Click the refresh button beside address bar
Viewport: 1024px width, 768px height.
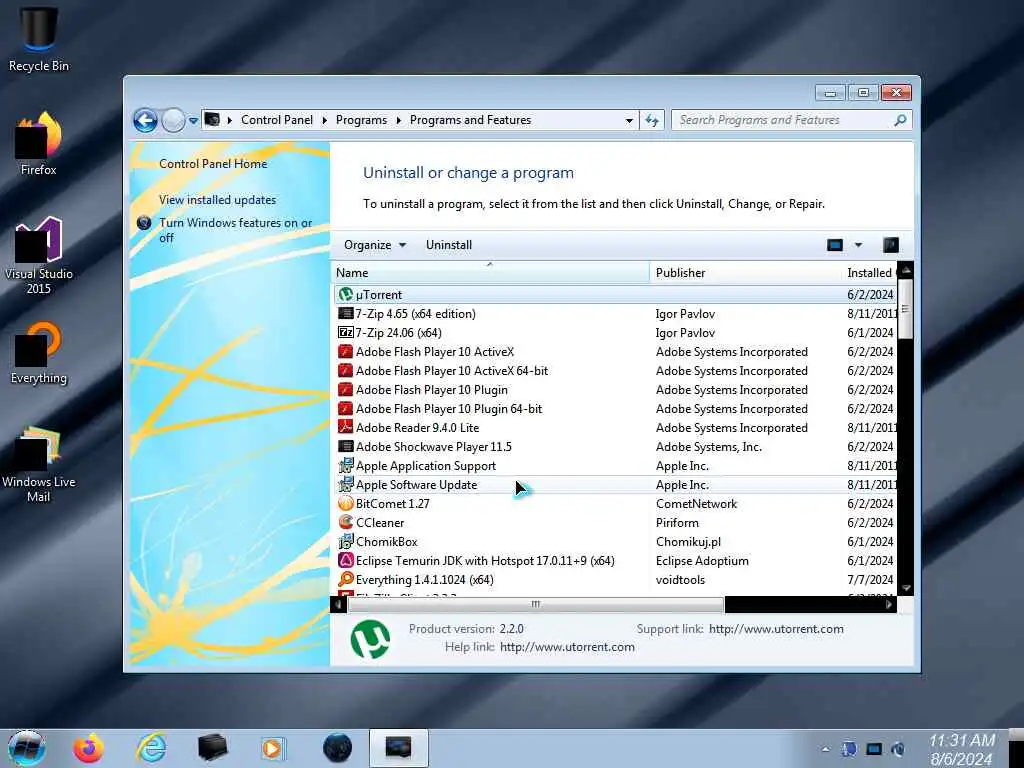click(652, 120)
